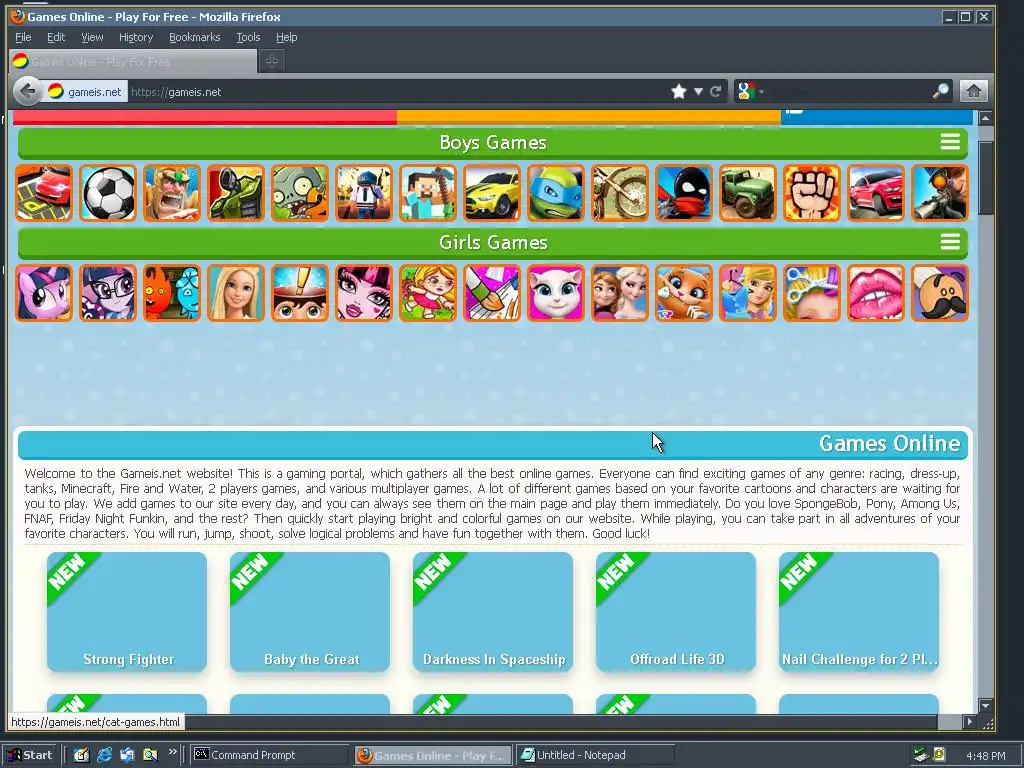Image resolution: width=1024 pixels, height=768 pixels.
Task: Open the green jeep offroad game icon
Action: point(748,193)
